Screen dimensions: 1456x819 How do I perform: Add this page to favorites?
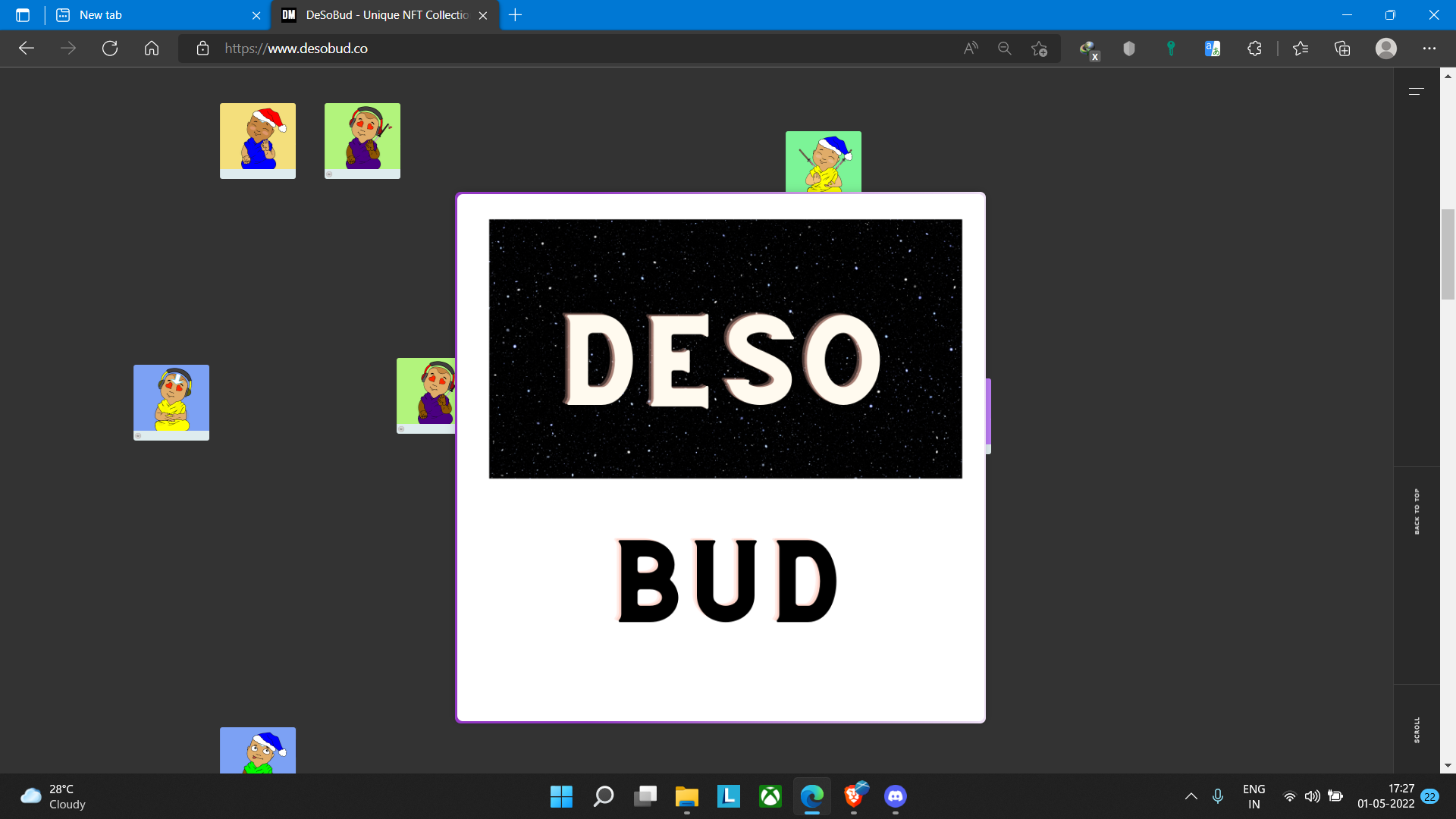[1039, 49]
